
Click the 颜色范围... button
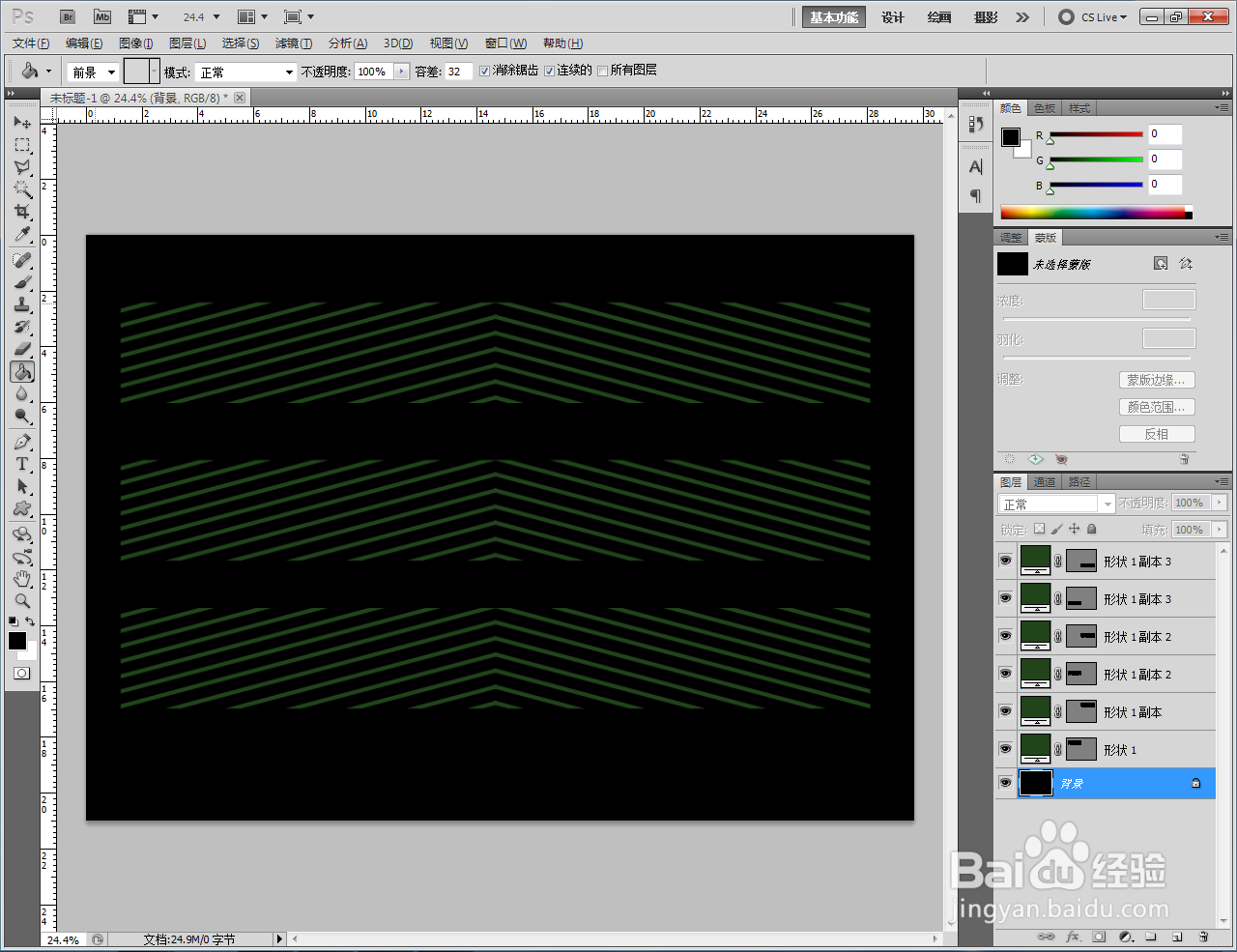pos(1157,407)
